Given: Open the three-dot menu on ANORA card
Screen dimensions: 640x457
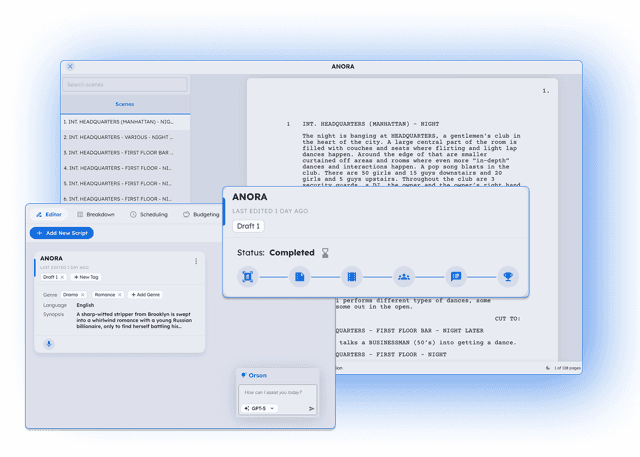Looking at the screenshot, I should tap(196, 262).
